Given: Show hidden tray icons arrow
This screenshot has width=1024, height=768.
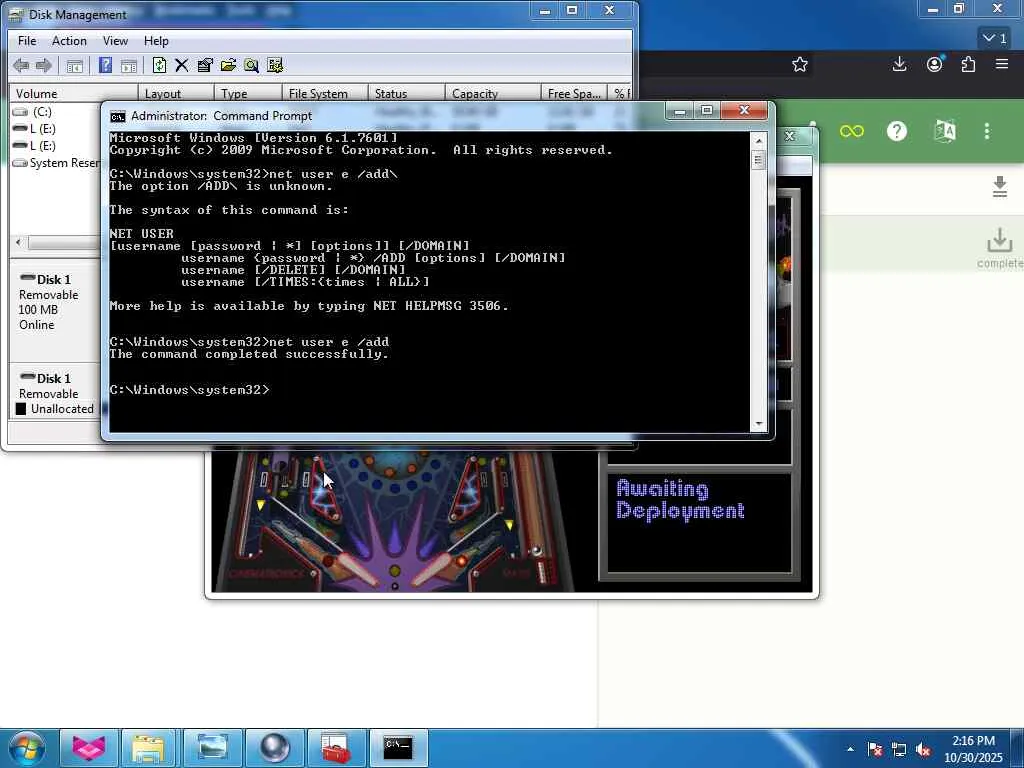Looking at the screenshot, I should [850, 750].
